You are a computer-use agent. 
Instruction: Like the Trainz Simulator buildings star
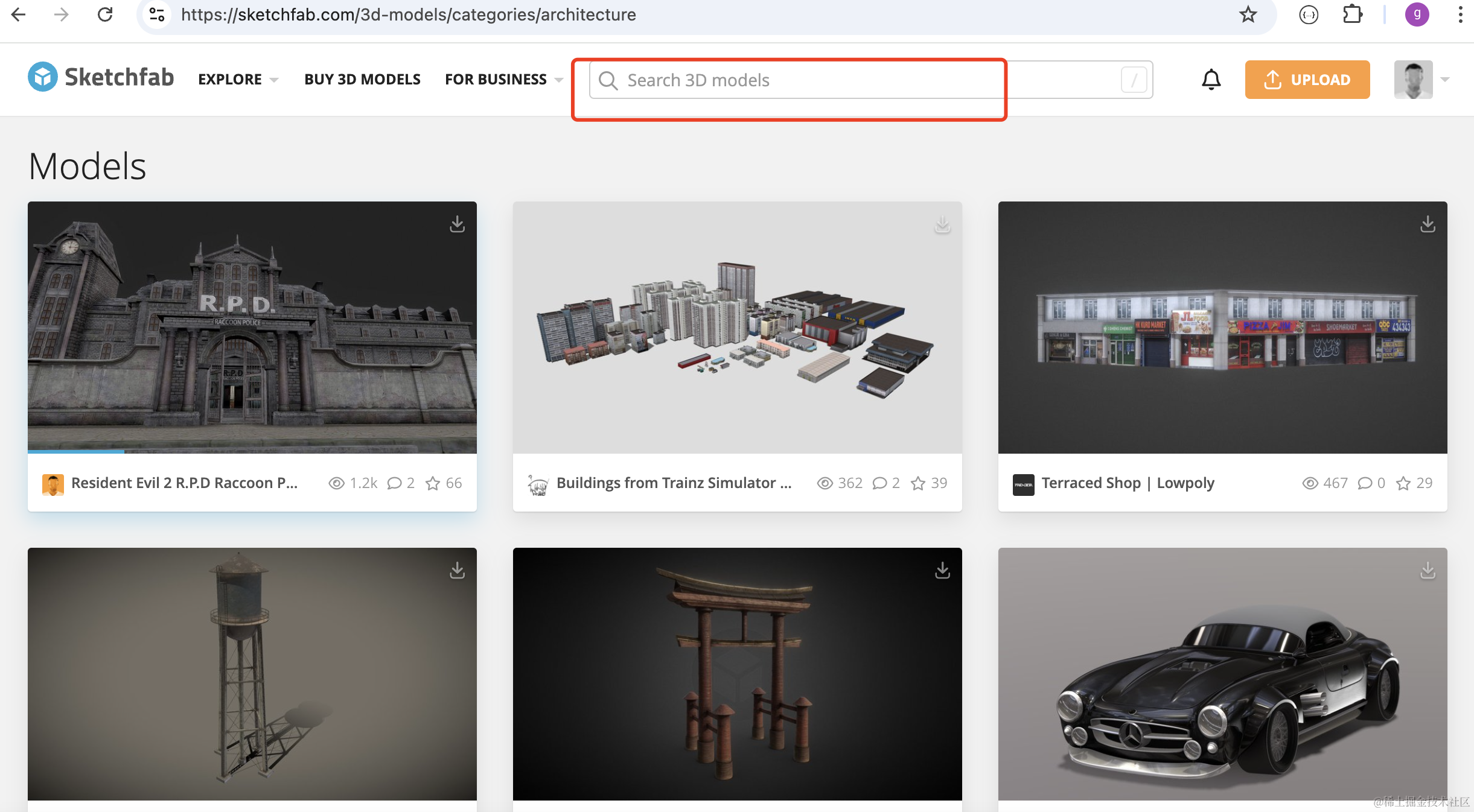(x=918, y=483)
